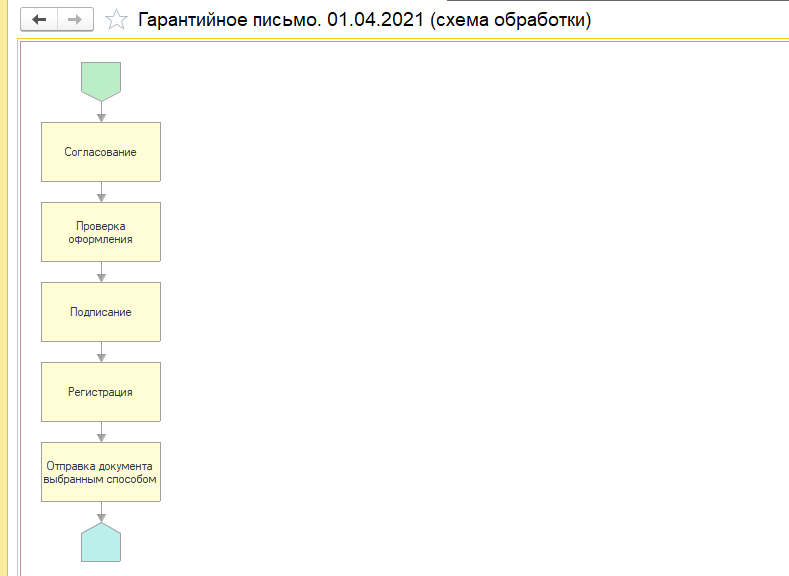Select the Регистрация step block
This screenshot has height=576, width=789.
pos(100,392)
